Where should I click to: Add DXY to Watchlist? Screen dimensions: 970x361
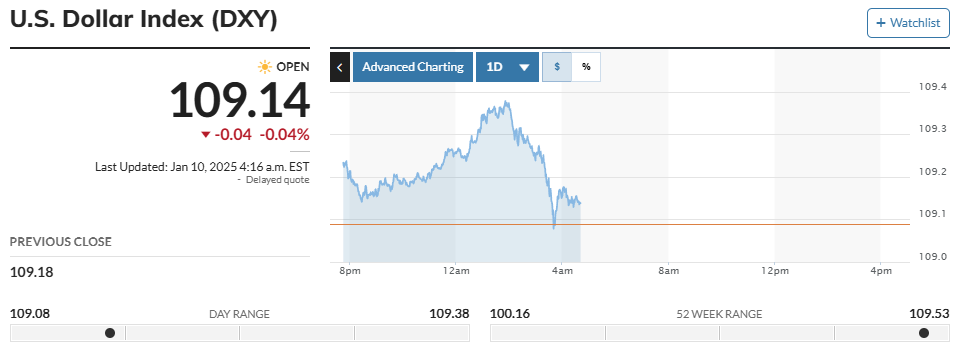tap(908, 23)
